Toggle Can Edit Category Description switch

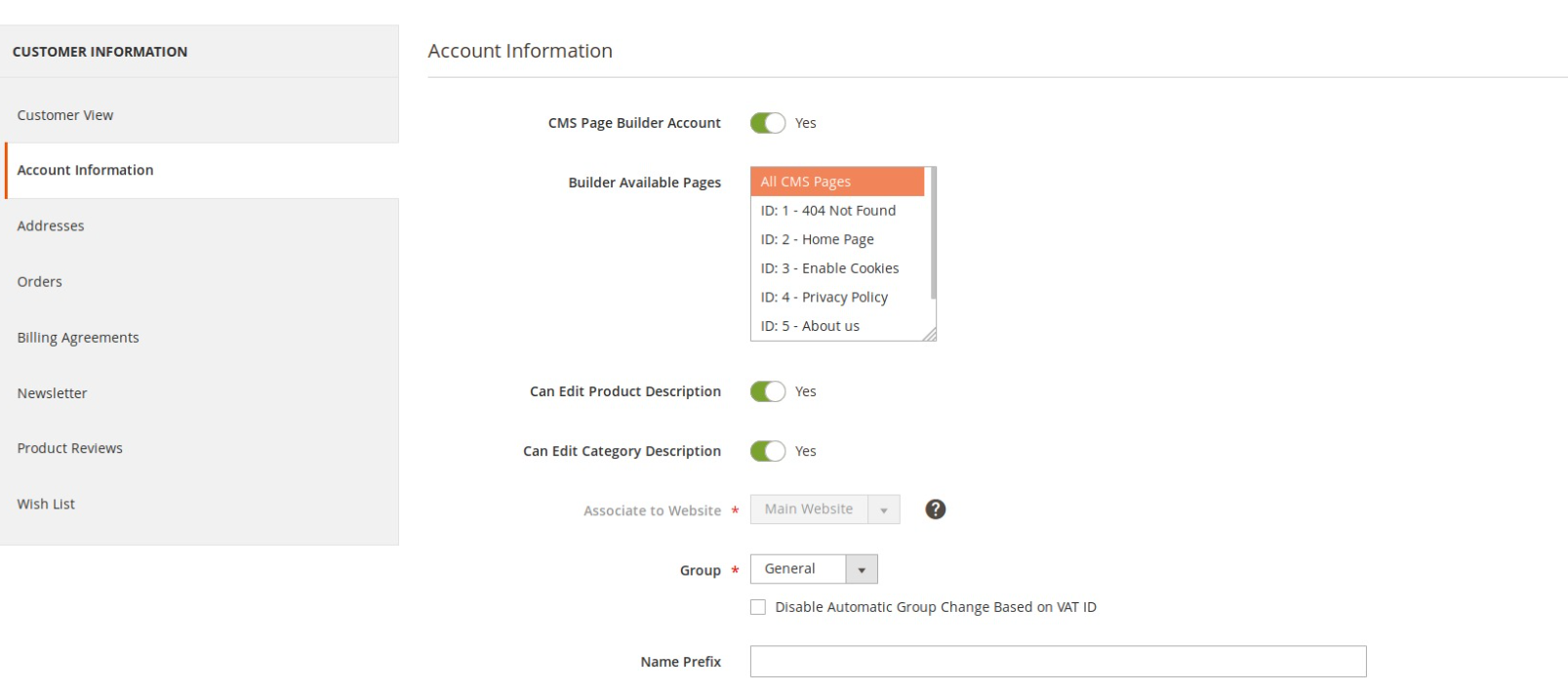click(x=768, y=451)
